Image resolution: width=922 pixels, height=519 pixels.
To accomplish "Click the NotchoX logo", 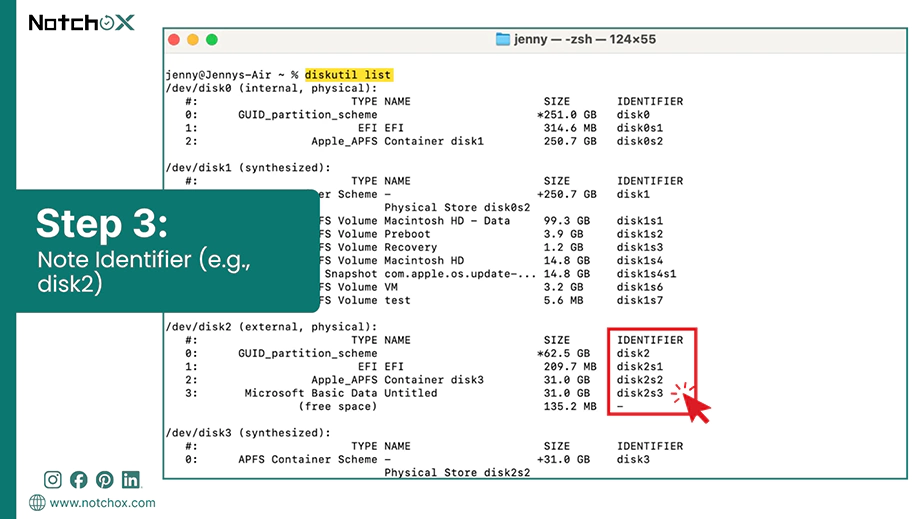I will (82, 22).
